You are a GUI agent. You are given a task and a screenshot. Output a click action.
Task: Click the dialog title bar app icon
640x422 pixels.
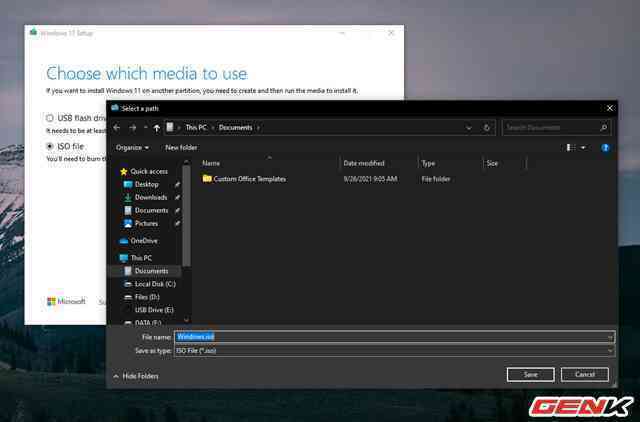tap(115, 108)
